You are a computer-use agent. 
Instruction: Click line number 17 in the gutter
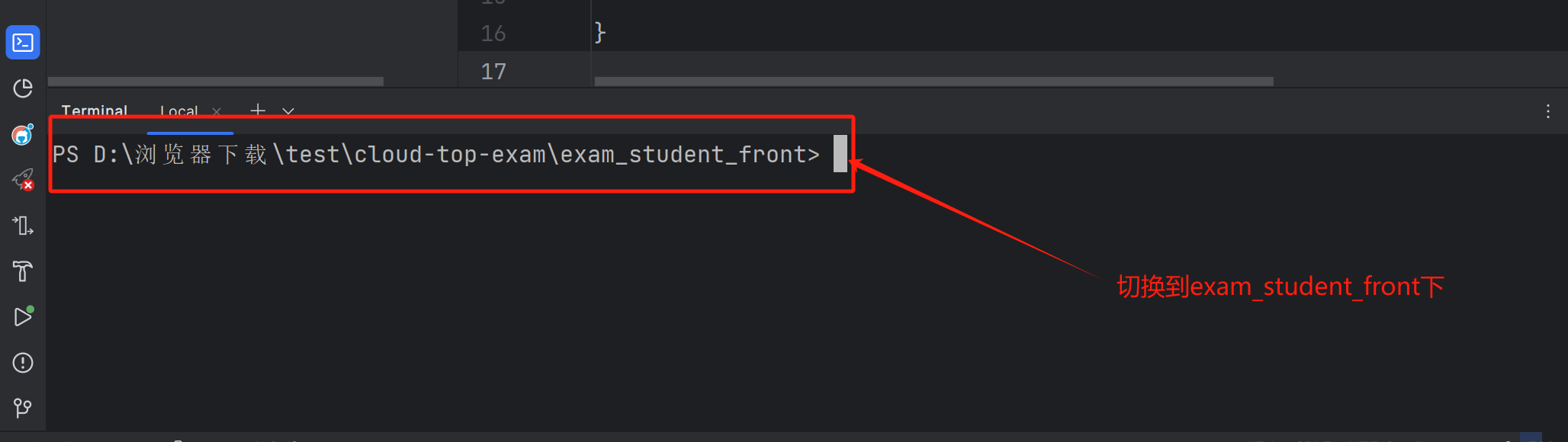point(493,72)
